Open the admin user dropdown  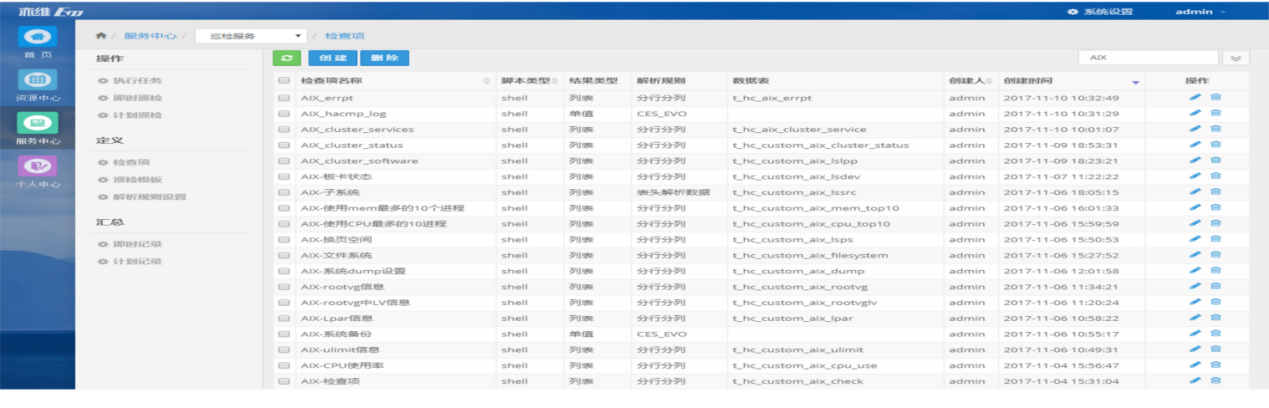pyautogui.click(x=1200, y=11)
